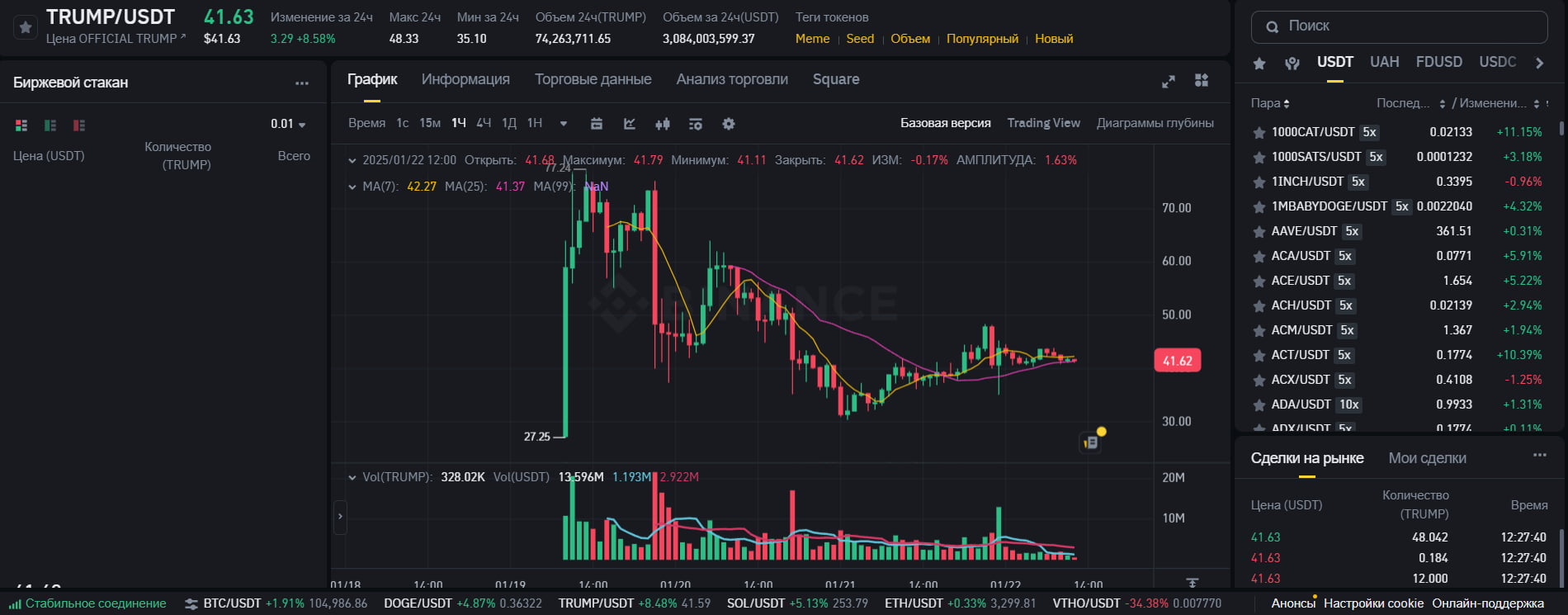The height and width of the screenshot is (615, 1568).
Task: Click the stable connection signal icon
Action: pos(15,604)
